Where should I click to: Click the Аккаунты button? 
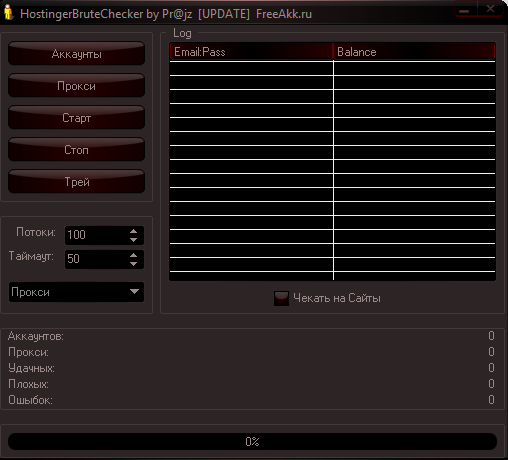click(x=76, y=53)
